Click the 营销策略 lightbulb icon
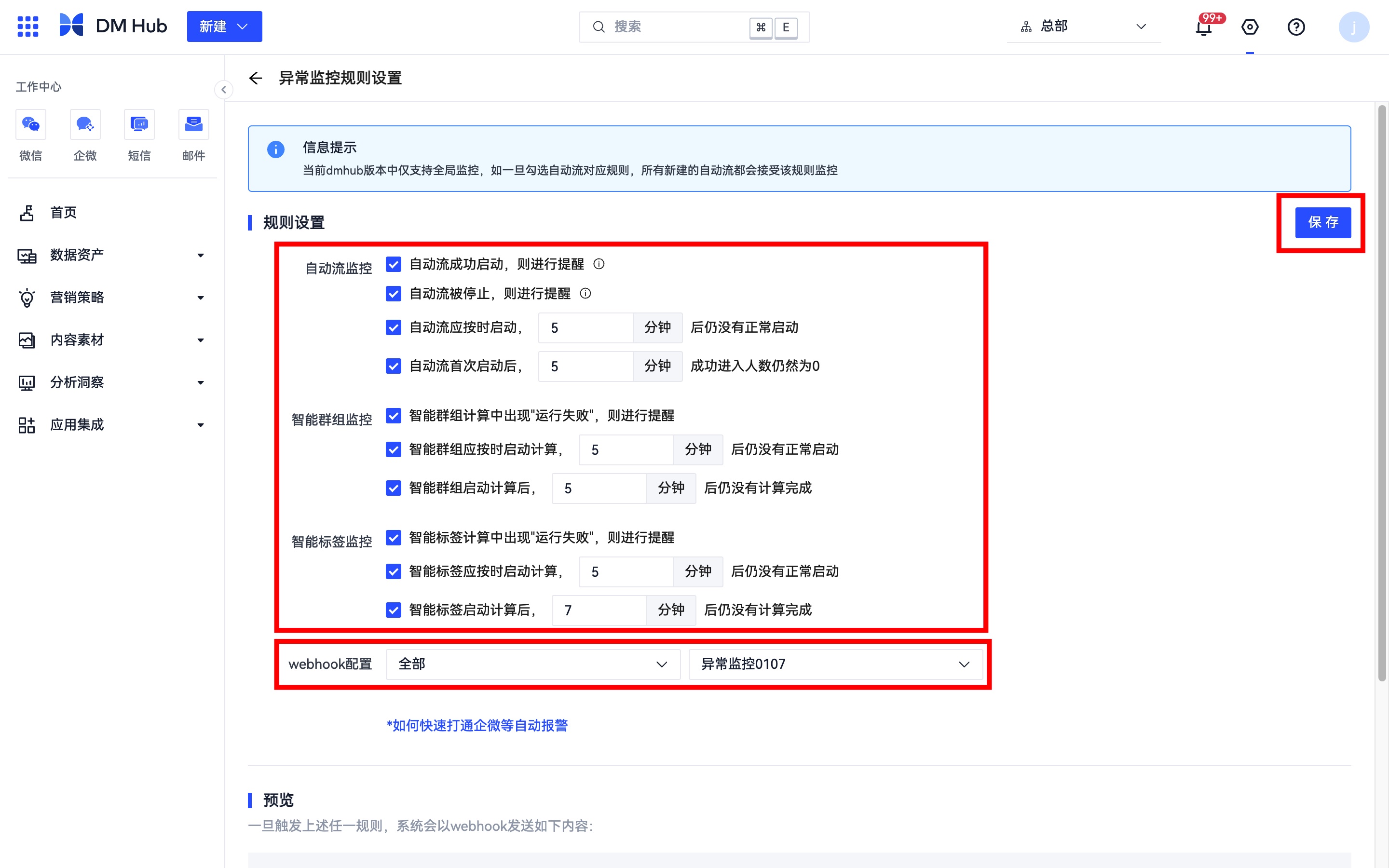This screenshot has width=1389, height=868. click(27, 298)
